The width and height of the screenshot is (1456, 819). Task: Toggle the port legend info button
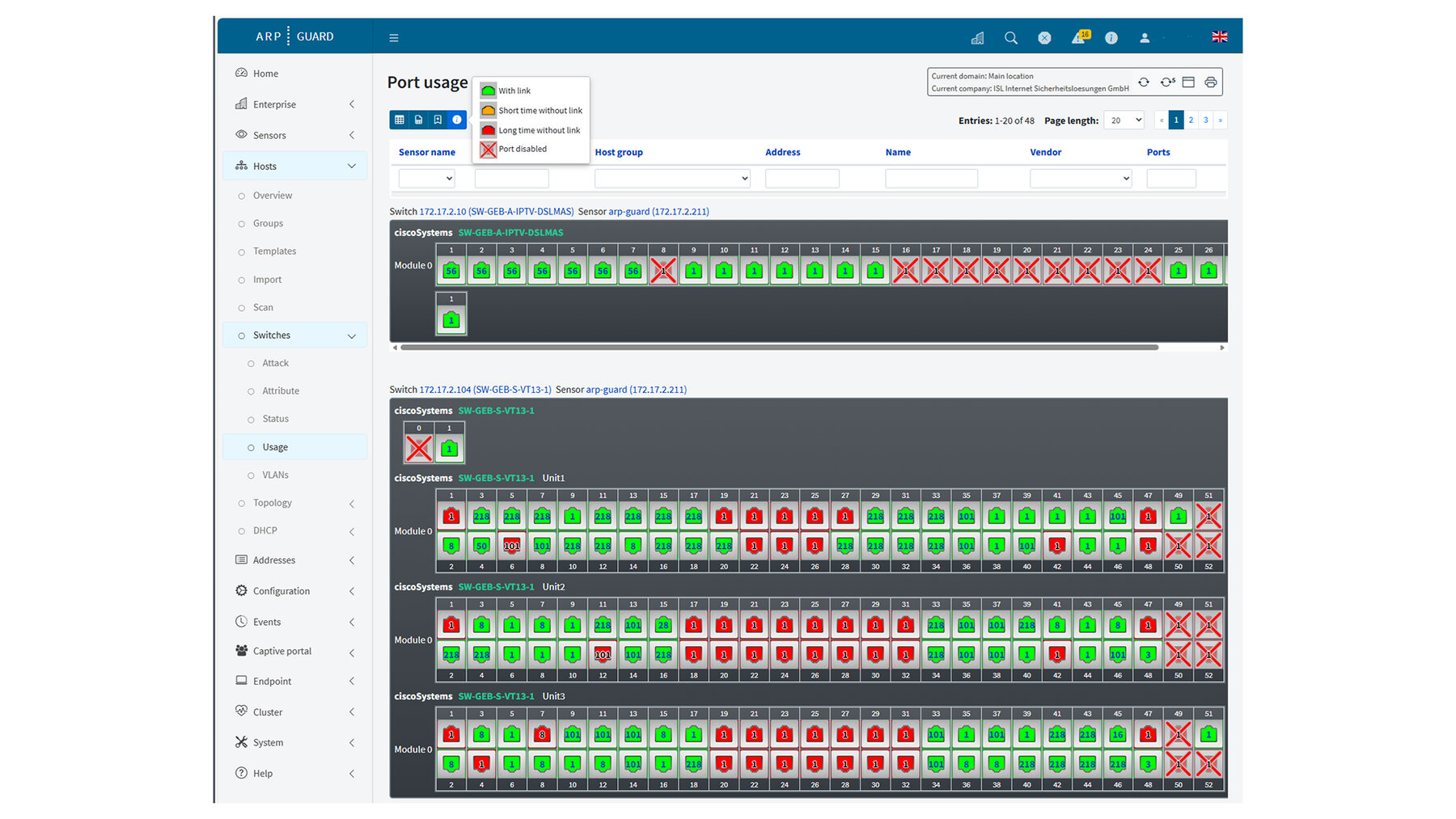(457, 120)
